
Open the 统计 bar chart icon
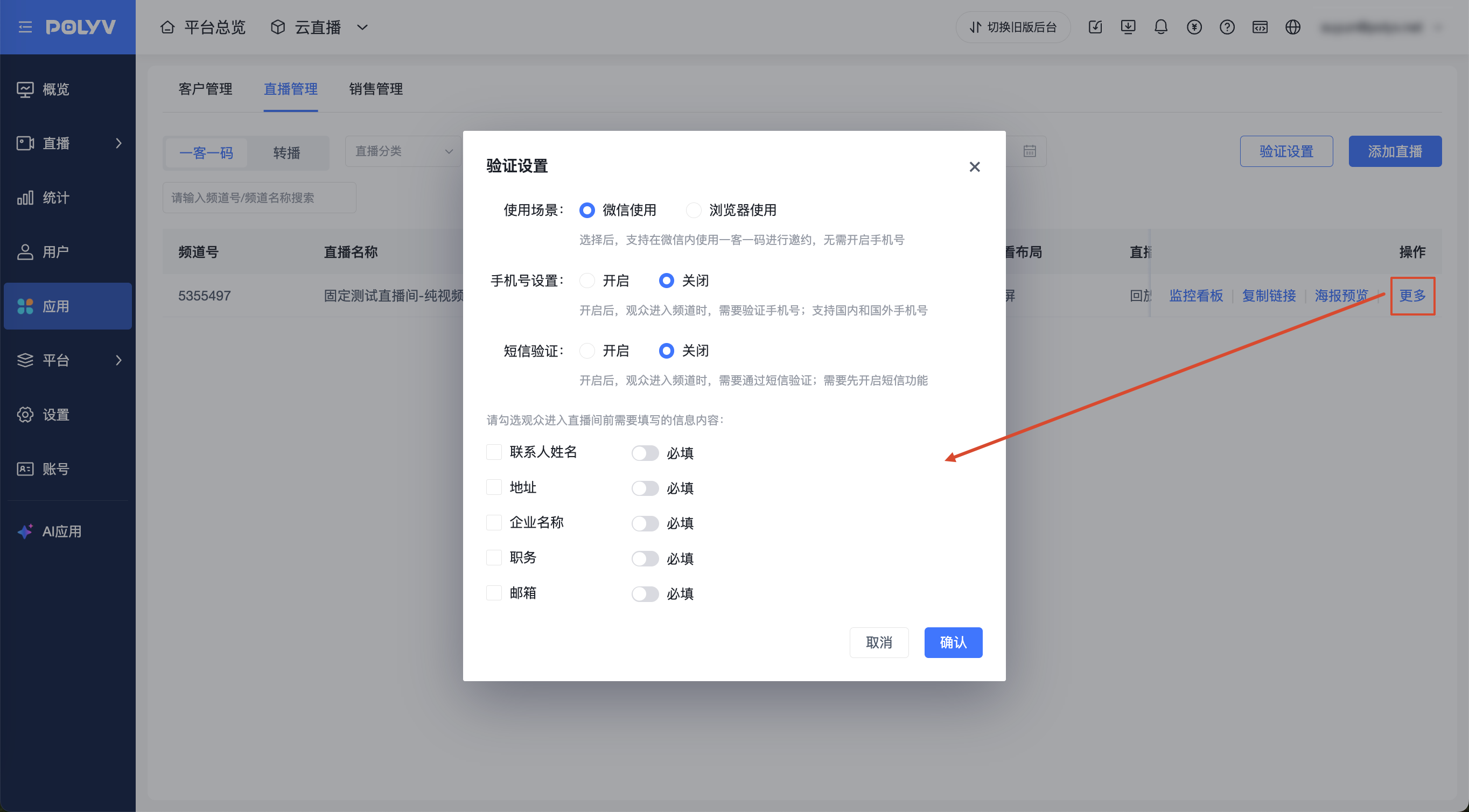(x=25, y=198)
